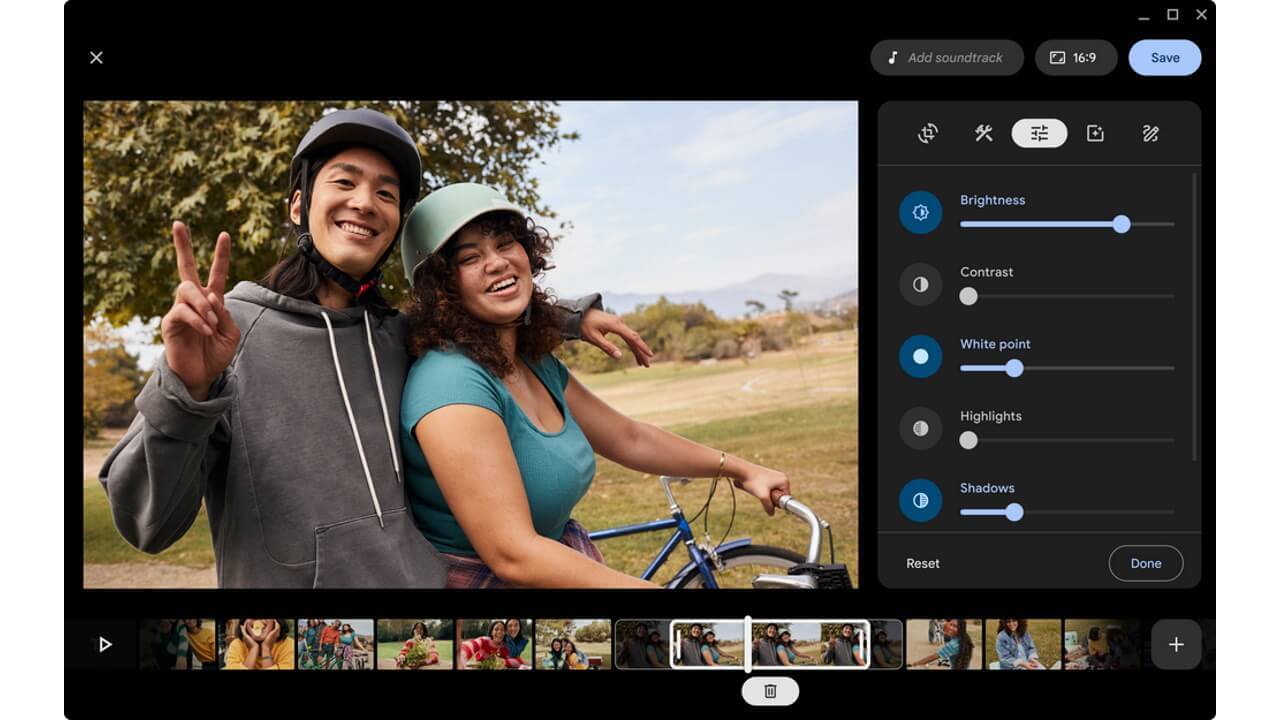Switch to the Filters tab

tap(1094, 133)
